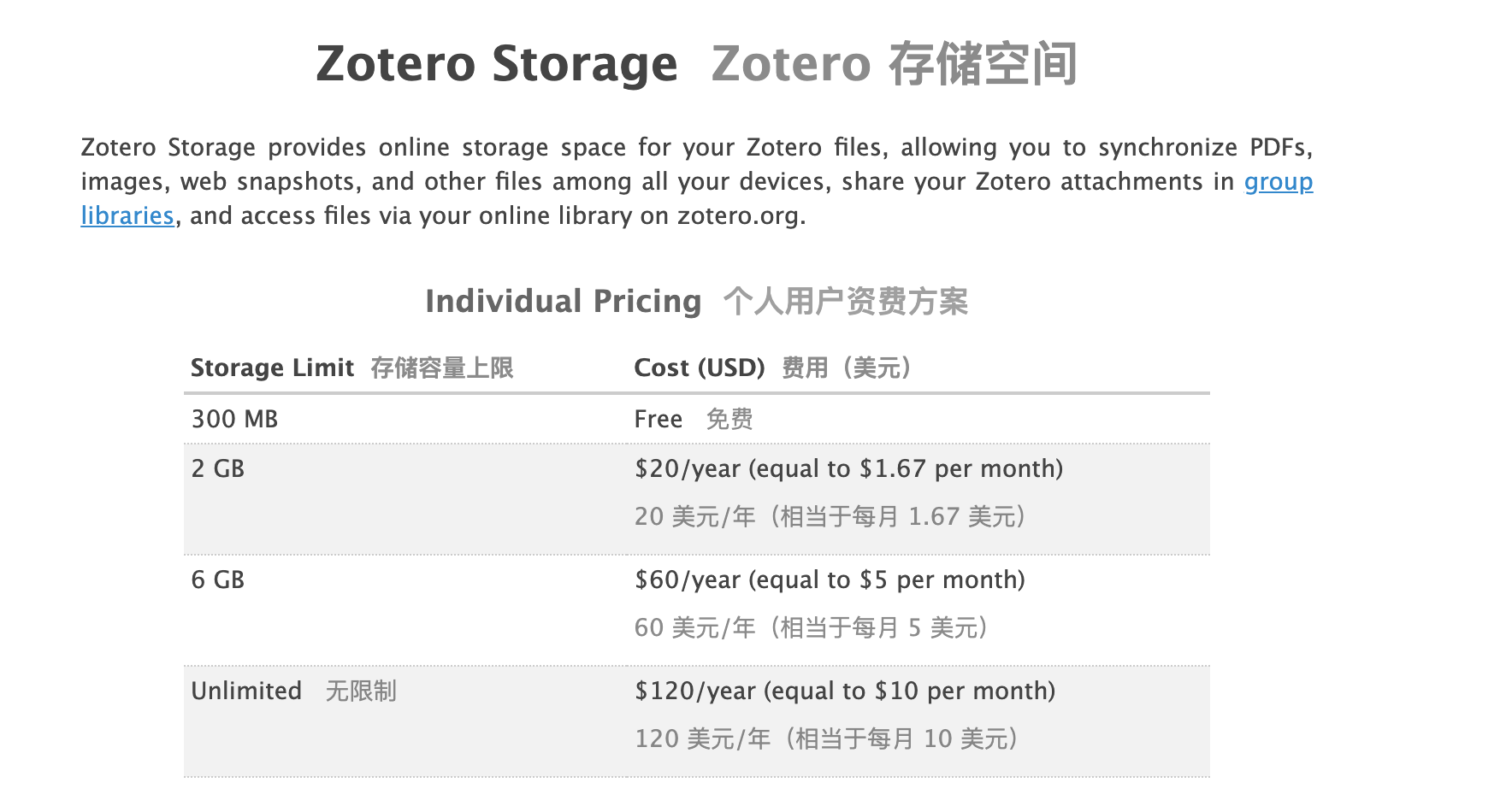Click the '20 美元/年' translation line

click(830, 516)
